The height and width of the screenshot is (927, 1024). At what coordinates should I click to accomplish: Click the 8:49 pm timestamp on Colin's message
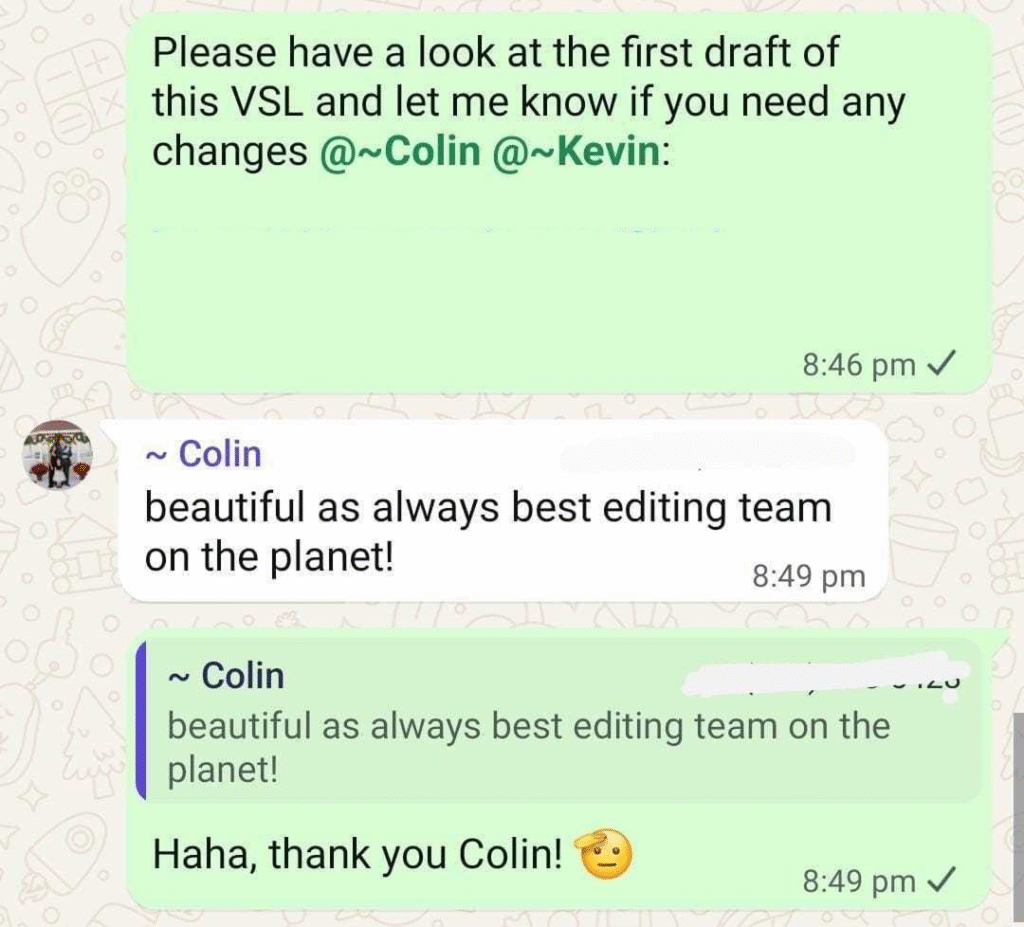(809, 576)
